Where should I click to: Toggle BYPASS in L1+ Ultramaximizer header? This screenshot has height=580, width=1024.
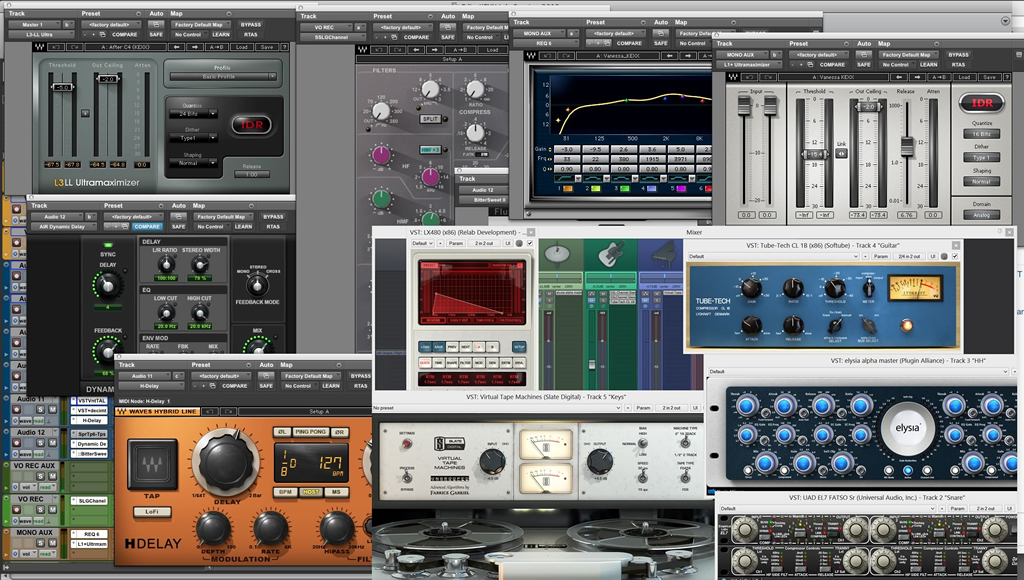(x=958, y=55)
